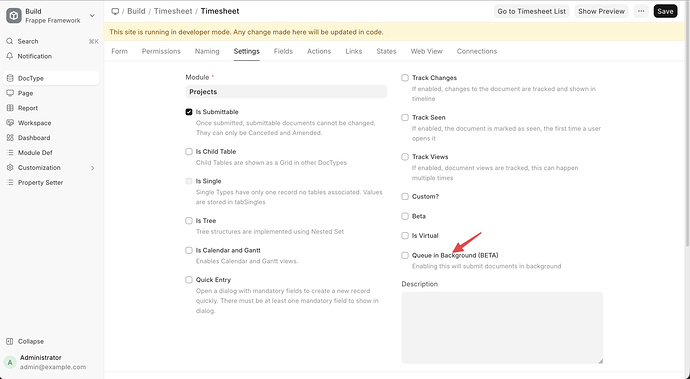Click the Build app cube logo icon
The height and width of the screenshot is (379, 690).
click(x=14, y=16)
